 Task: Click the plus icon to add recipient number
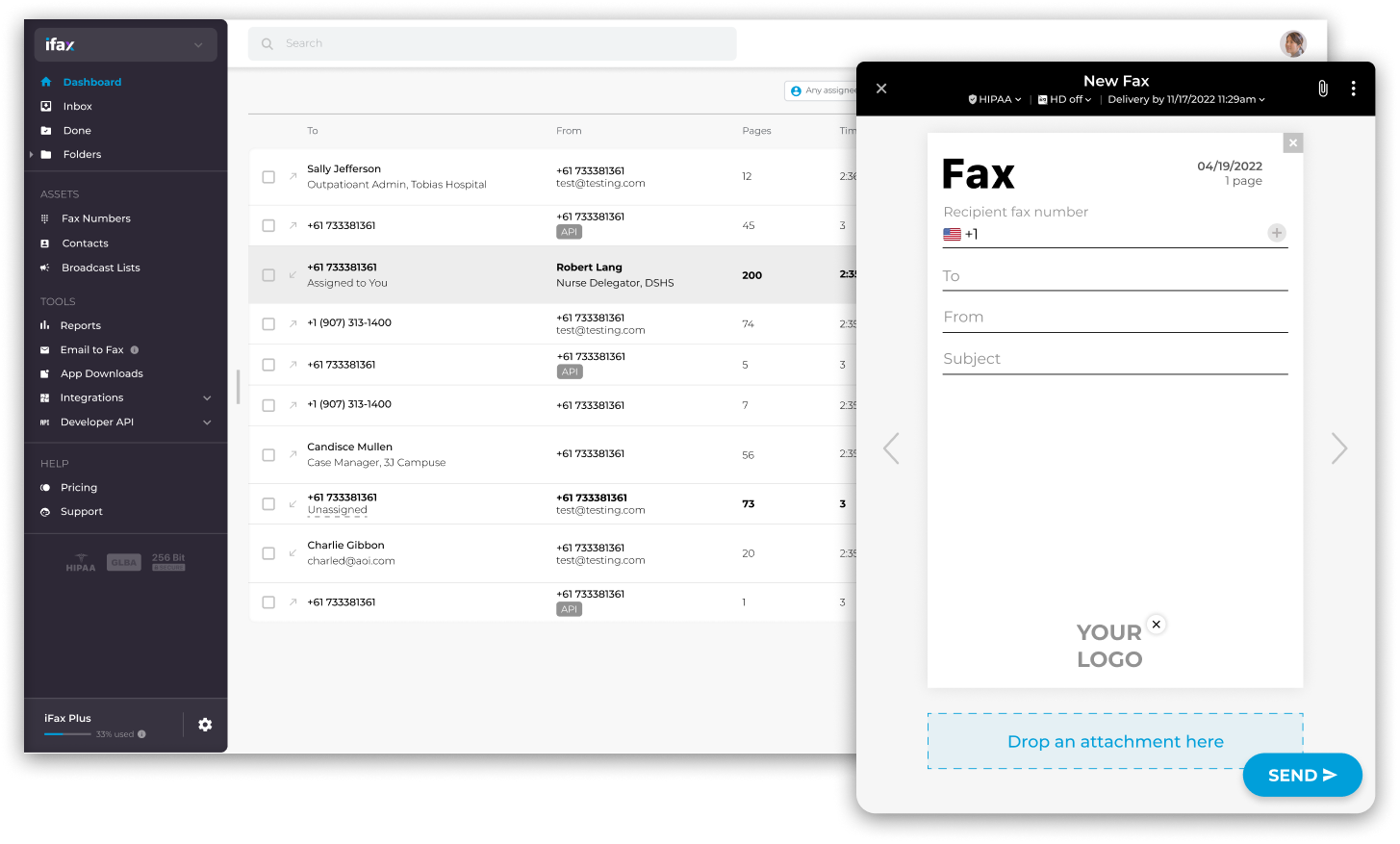(1277, 233)
